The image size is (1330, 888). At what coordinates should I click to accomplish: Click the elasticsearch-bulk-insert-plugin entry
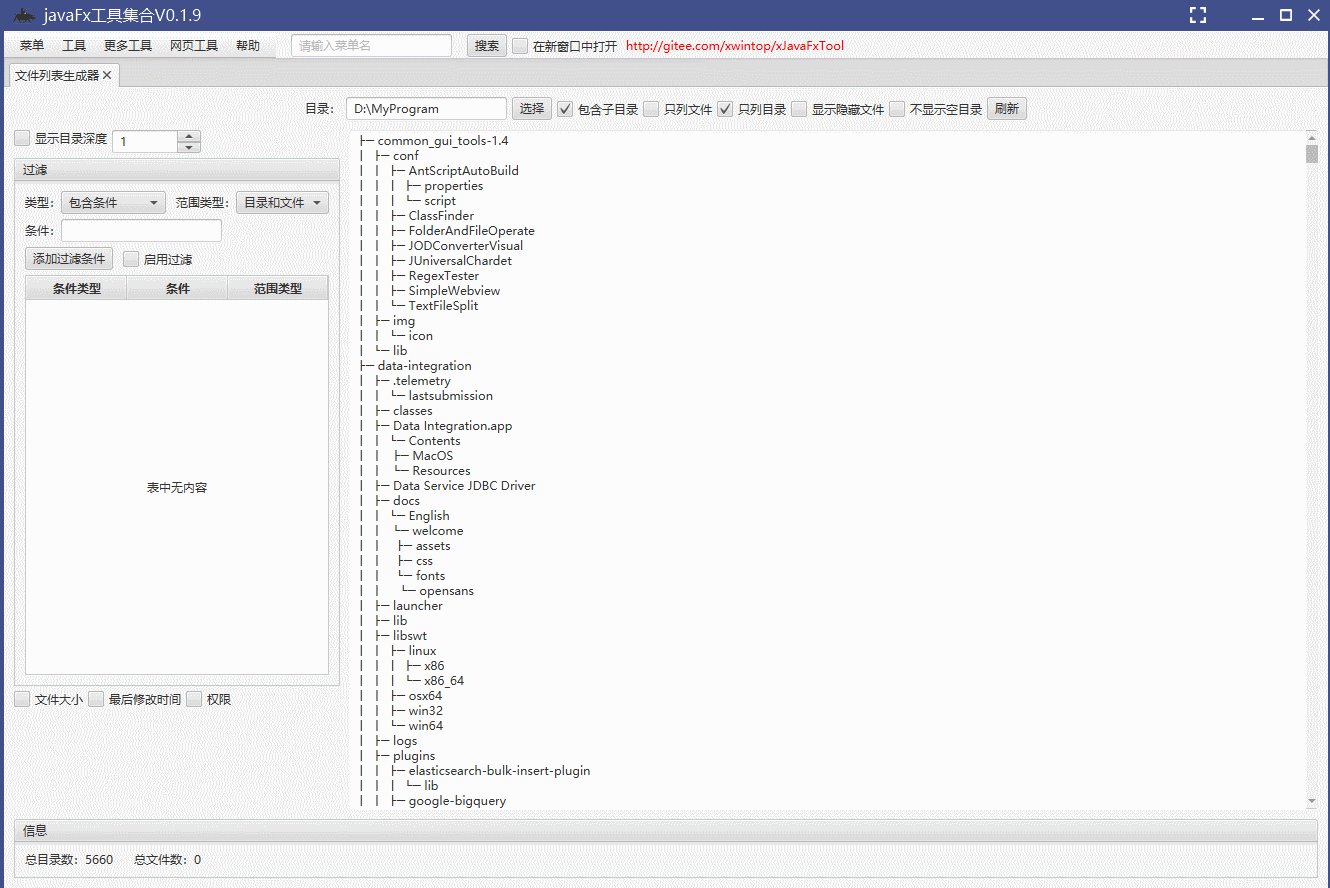coord(499,771)
